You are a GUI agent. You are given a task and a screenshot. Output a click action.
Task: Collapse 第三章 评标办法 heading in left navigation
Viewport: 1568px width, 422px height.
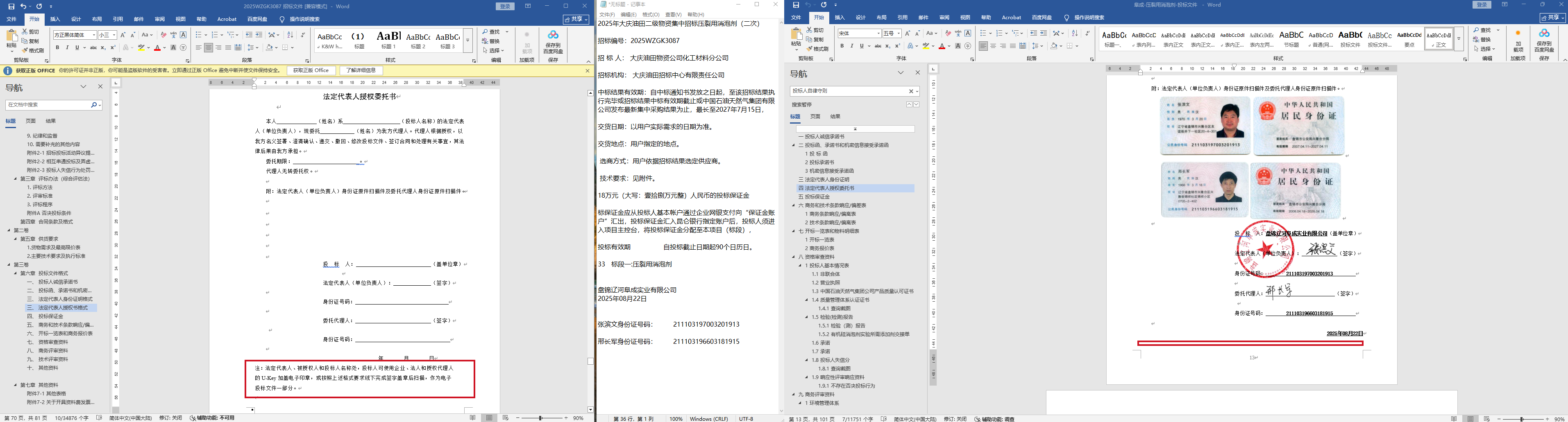(x=16, y=179)
